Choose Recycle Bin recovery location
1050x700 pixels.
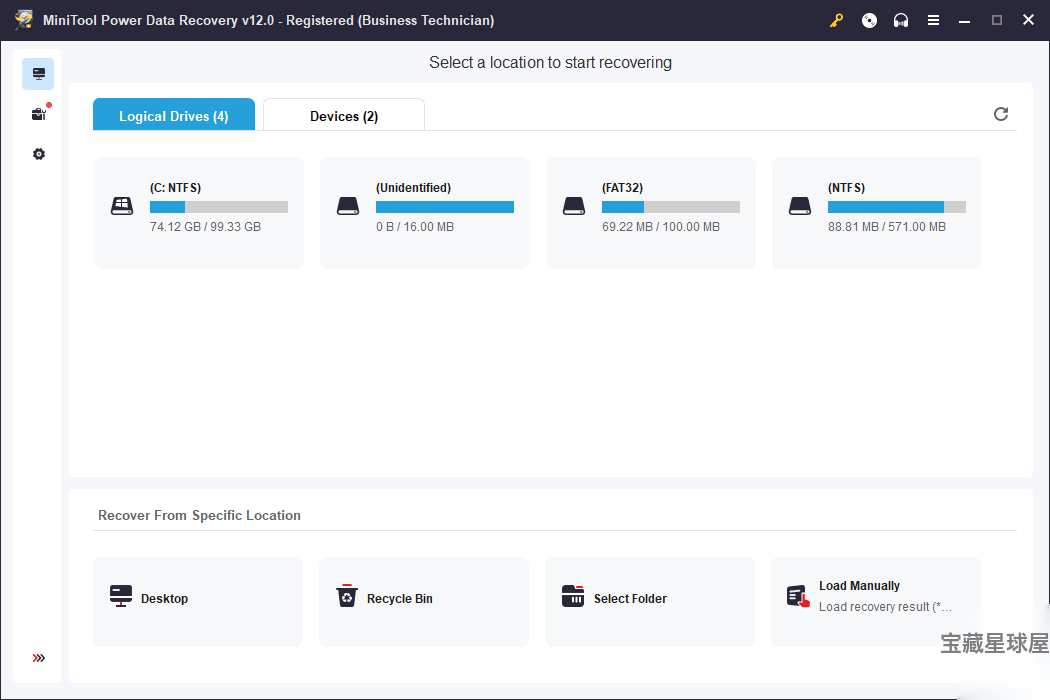click(424, 602)
